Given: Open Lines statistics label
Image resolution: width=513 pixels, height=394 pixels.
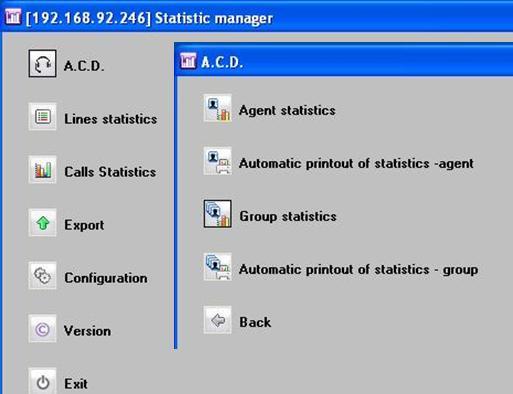Looking at the screenshot, I should coord(110,119).
